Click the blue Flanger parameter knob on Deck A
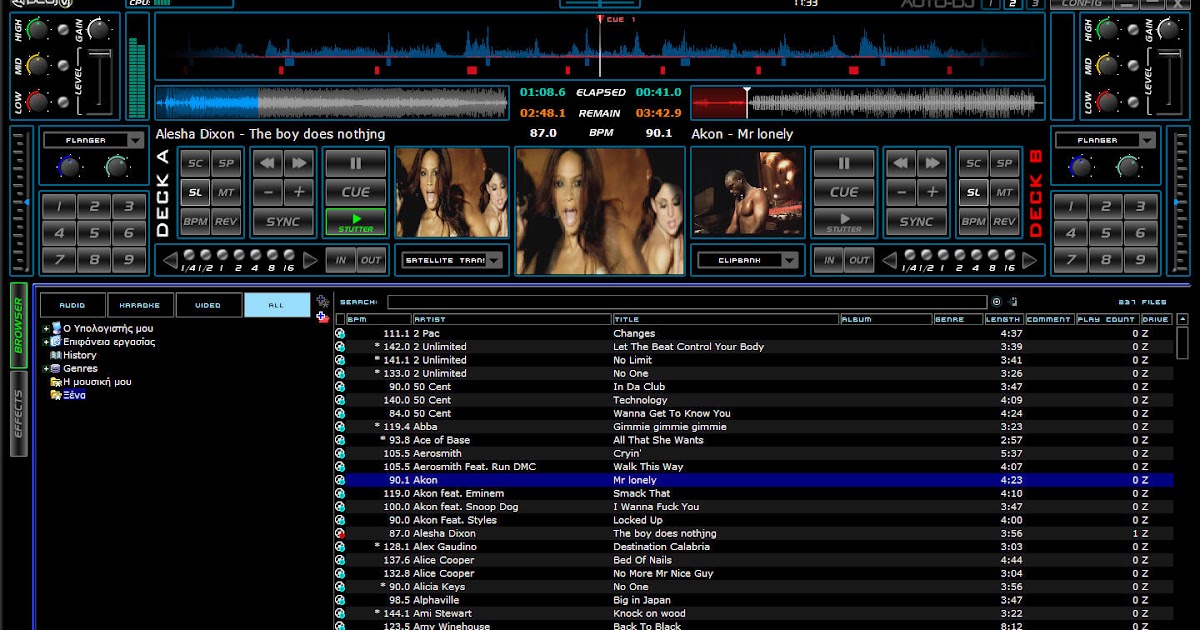1200x630 pixels. pyautogui.click(x=70, y=168)
